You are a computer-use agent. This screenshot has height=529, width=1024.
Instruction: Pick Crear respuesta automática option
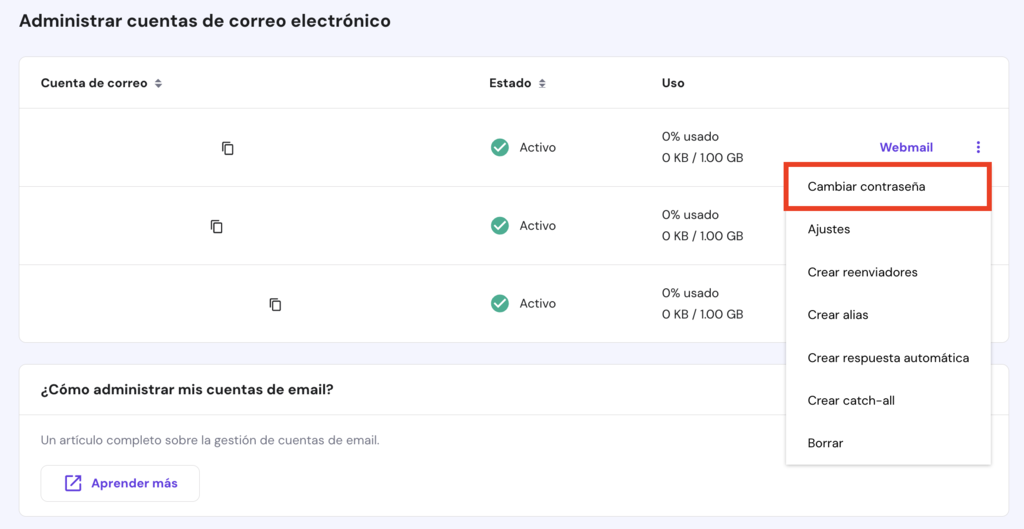tap(888, 358)
